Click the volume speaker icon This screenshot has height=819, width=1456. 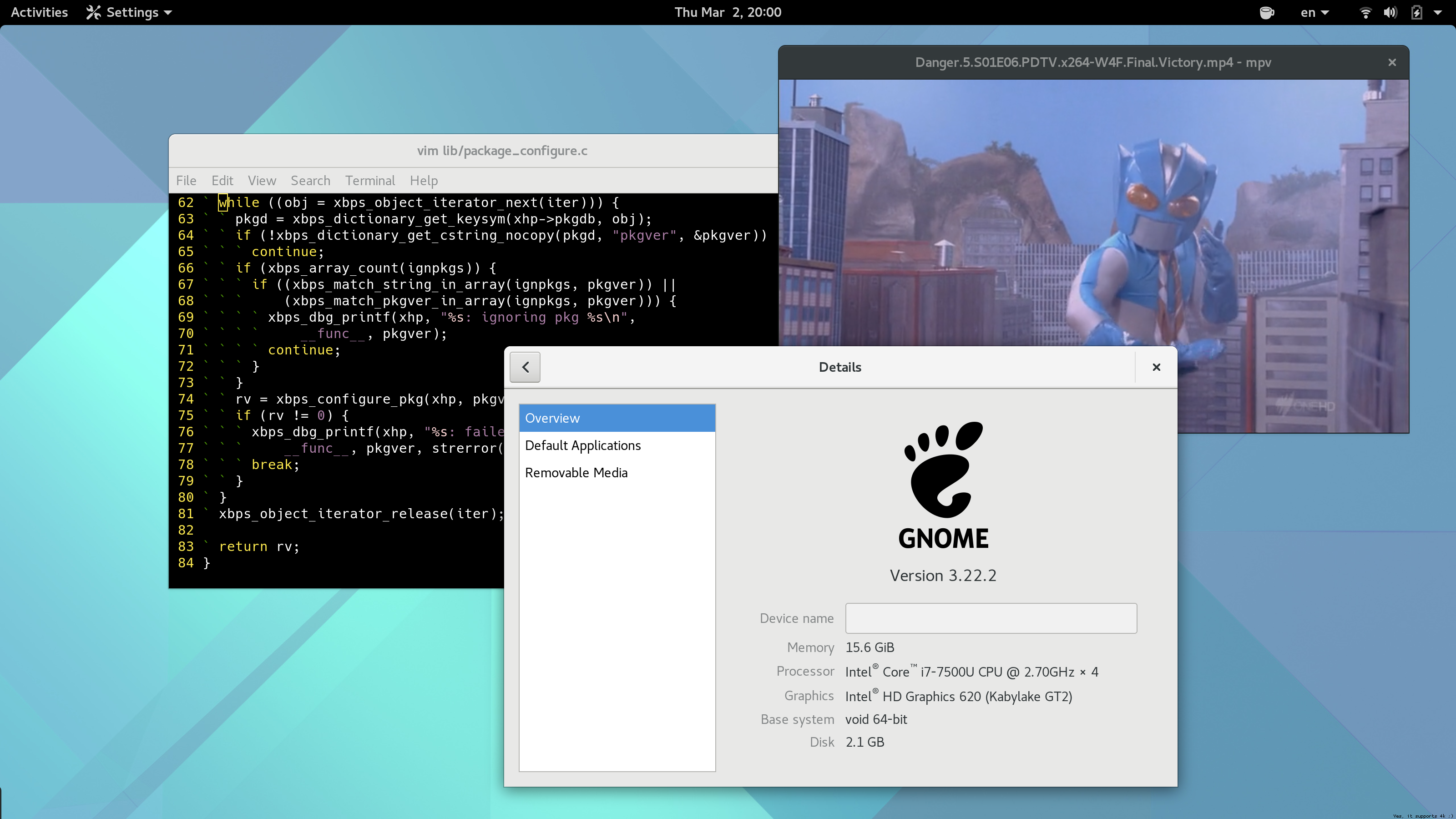1390,12
